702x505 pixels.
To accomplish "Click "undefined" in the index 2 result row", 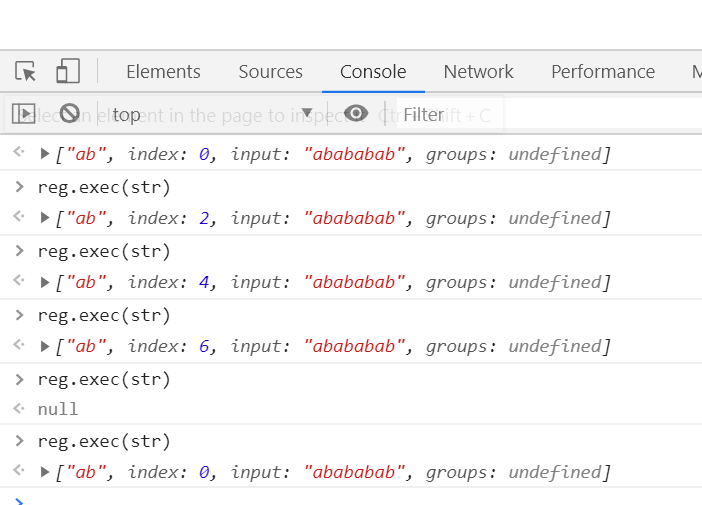I will [555, 218].
